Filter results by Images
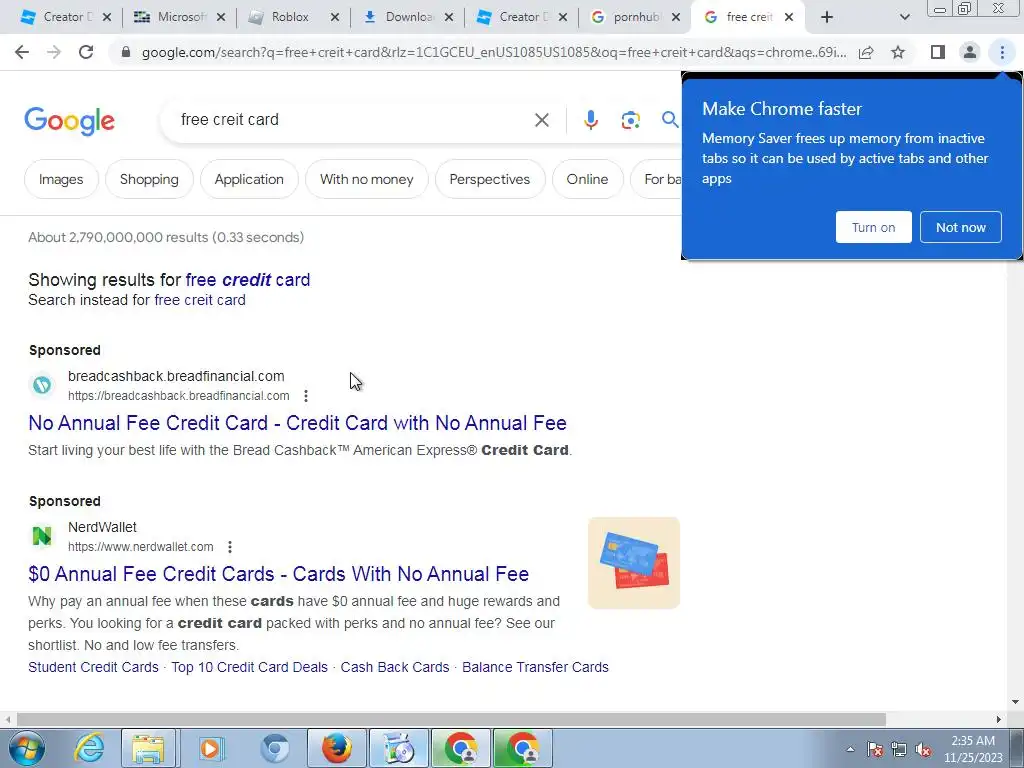Image resolution: width=1024 pixels, height=768 pixels. [x=61, y=179]
